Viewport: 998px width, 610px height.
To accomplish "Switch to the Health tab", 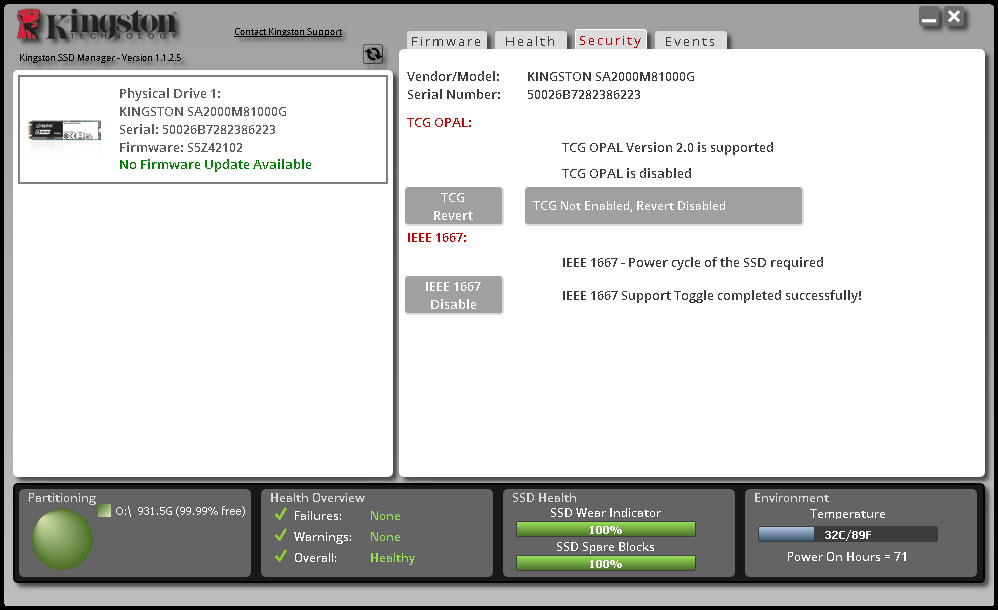I will [x=530, y=41].
